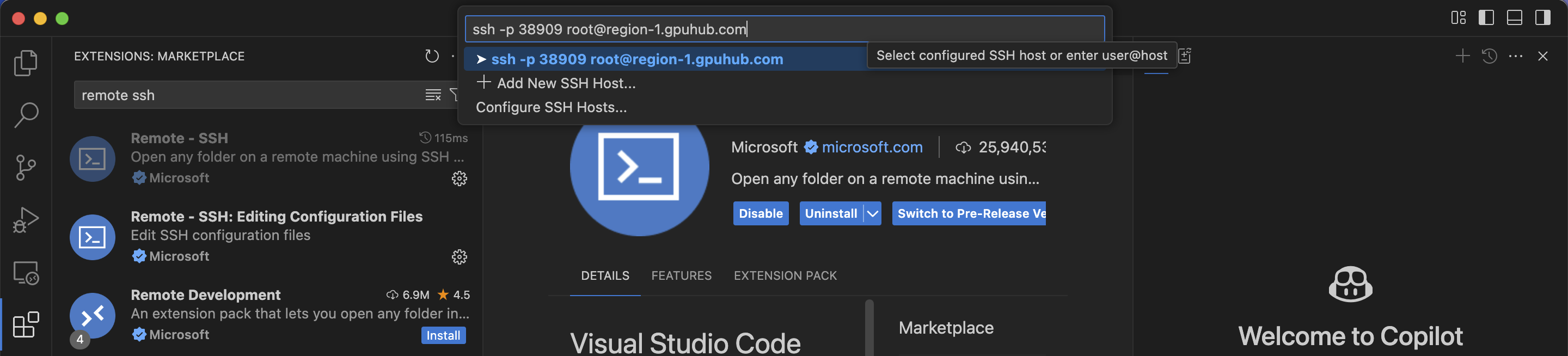Image resolution: width=1568 pixels, height=356 pixels.
Task: Refresh the extensions marketplace list
Action: [432, 56]
